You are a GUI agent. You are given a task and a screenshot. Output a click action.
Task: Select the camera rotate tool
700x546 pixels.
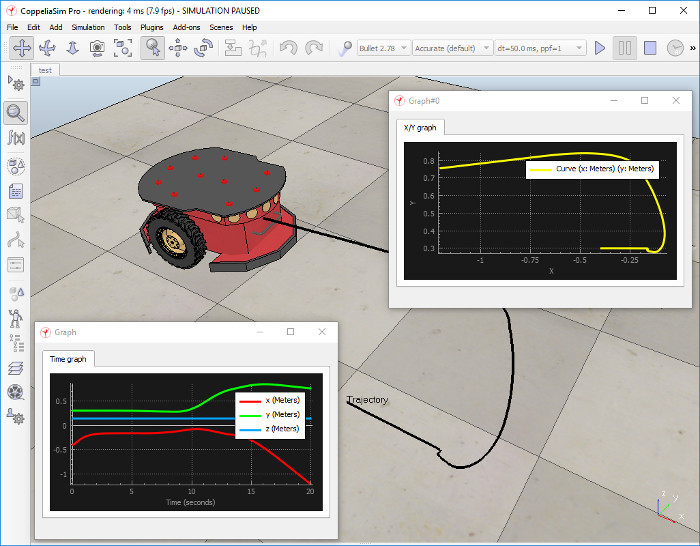[x=47, y=48]
